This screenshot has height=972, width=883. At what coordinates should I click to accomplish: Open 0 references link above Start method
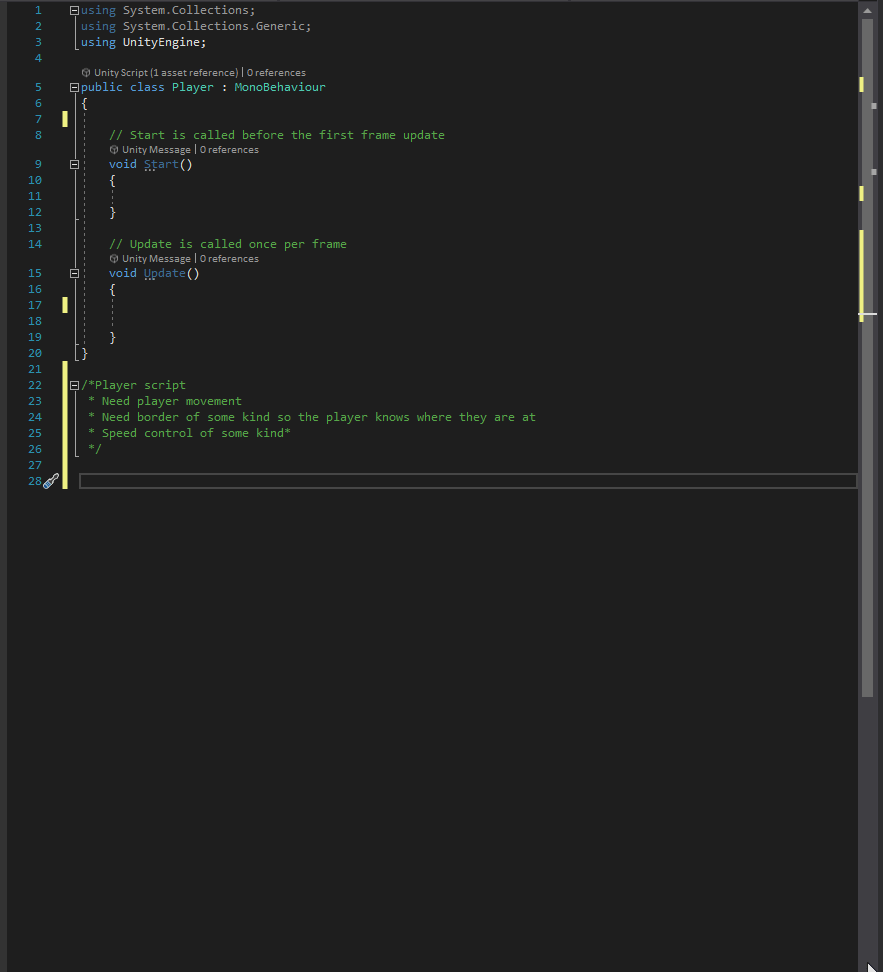[x=229, y=149]
